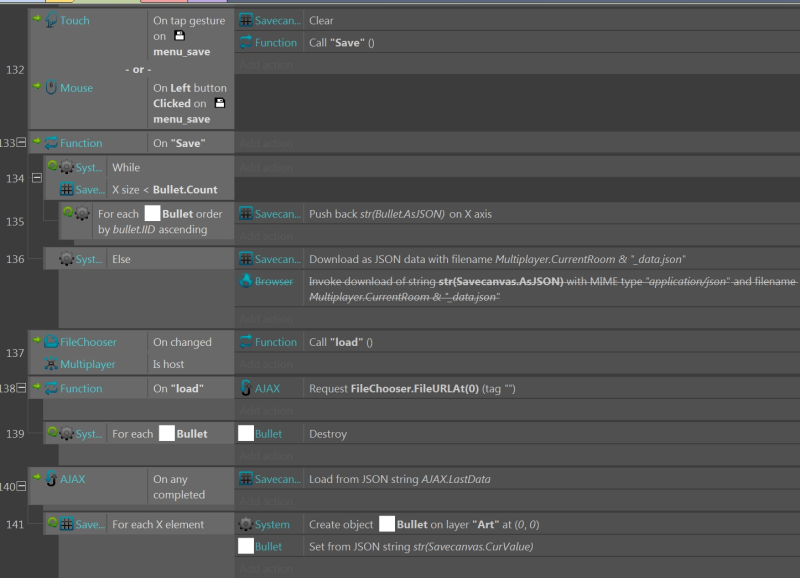Click the AJAX icon of the On any completed condition
The image size is (800, 578).
pos(51,479)
